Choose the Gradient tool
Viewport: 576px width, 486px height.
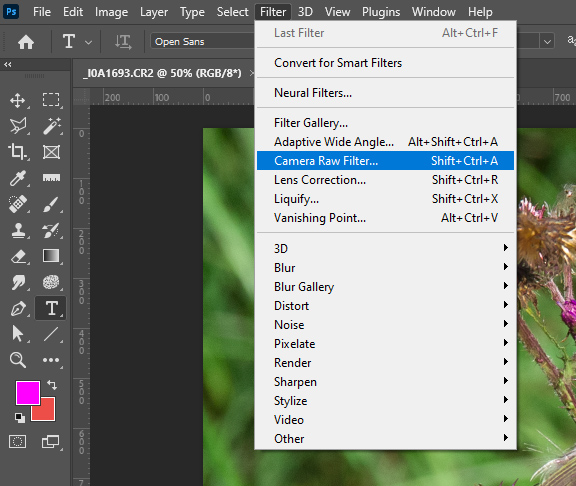click(x=51, y=256)
